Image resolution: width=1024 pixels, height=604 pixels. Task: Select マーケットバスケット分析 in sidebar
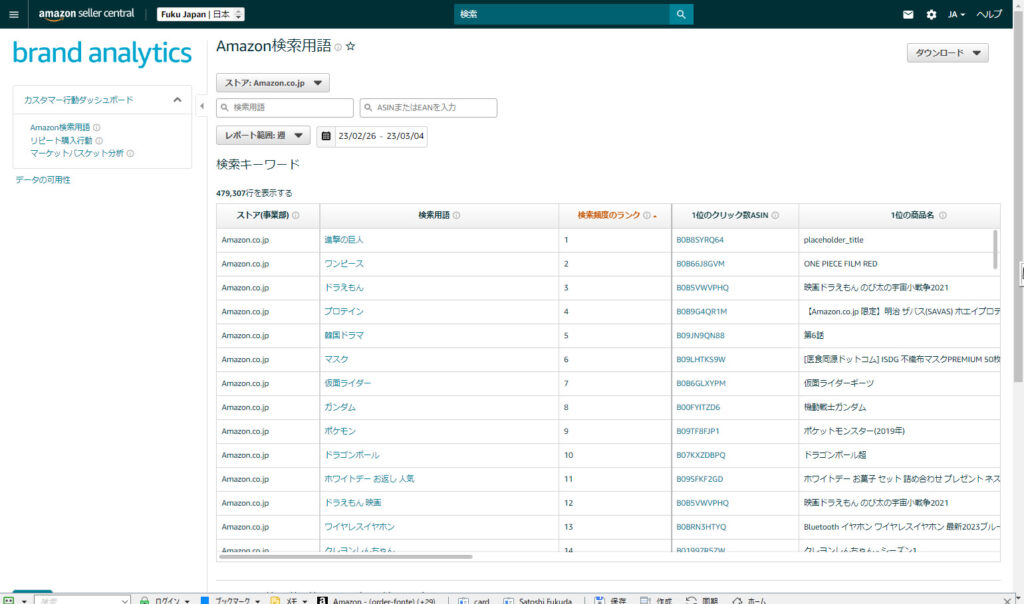[76, 154]
